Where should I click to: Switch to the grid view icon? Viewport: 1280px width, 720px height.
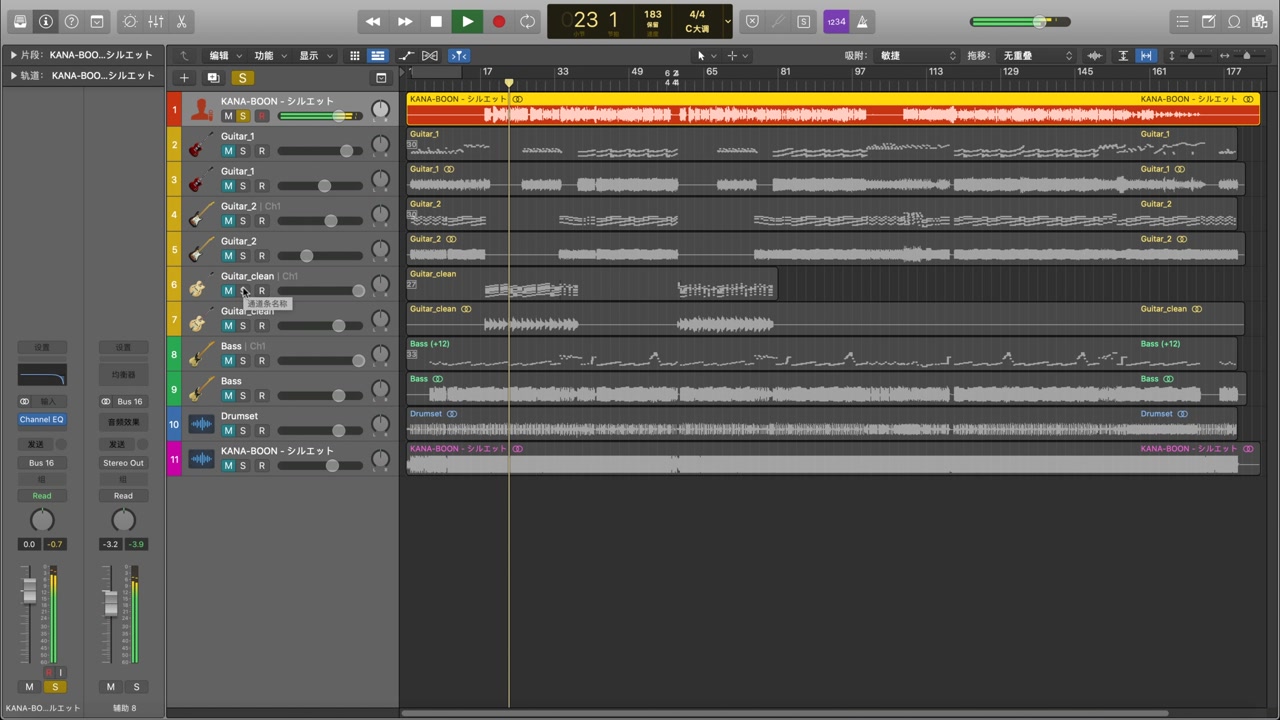[354, 56]
